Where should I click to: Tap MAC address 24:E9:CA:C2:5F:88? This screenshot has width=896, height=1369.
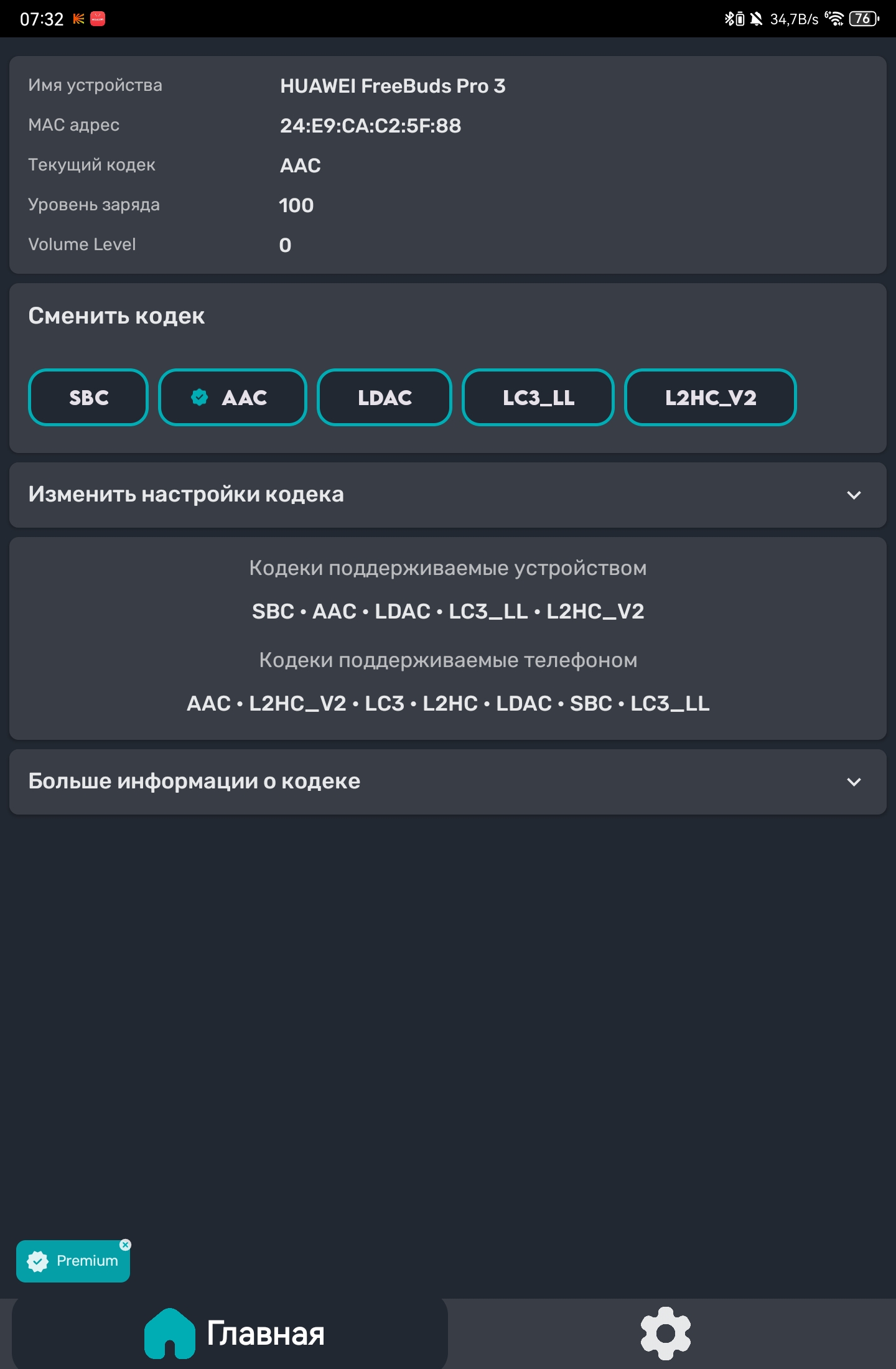[370, 126]
